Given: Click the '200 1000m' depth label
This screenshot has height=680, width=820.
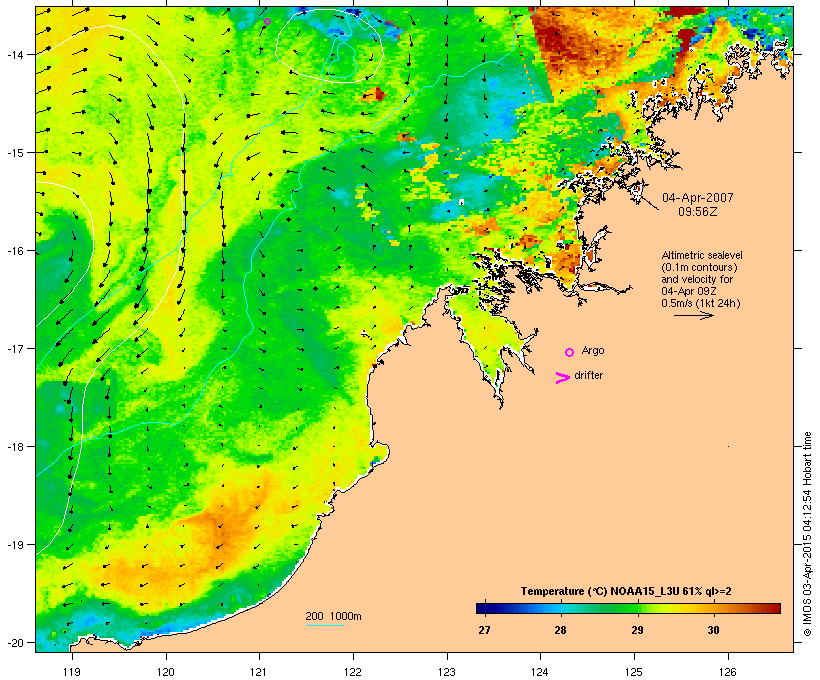Looking at the screenshot, I should 333,616.
